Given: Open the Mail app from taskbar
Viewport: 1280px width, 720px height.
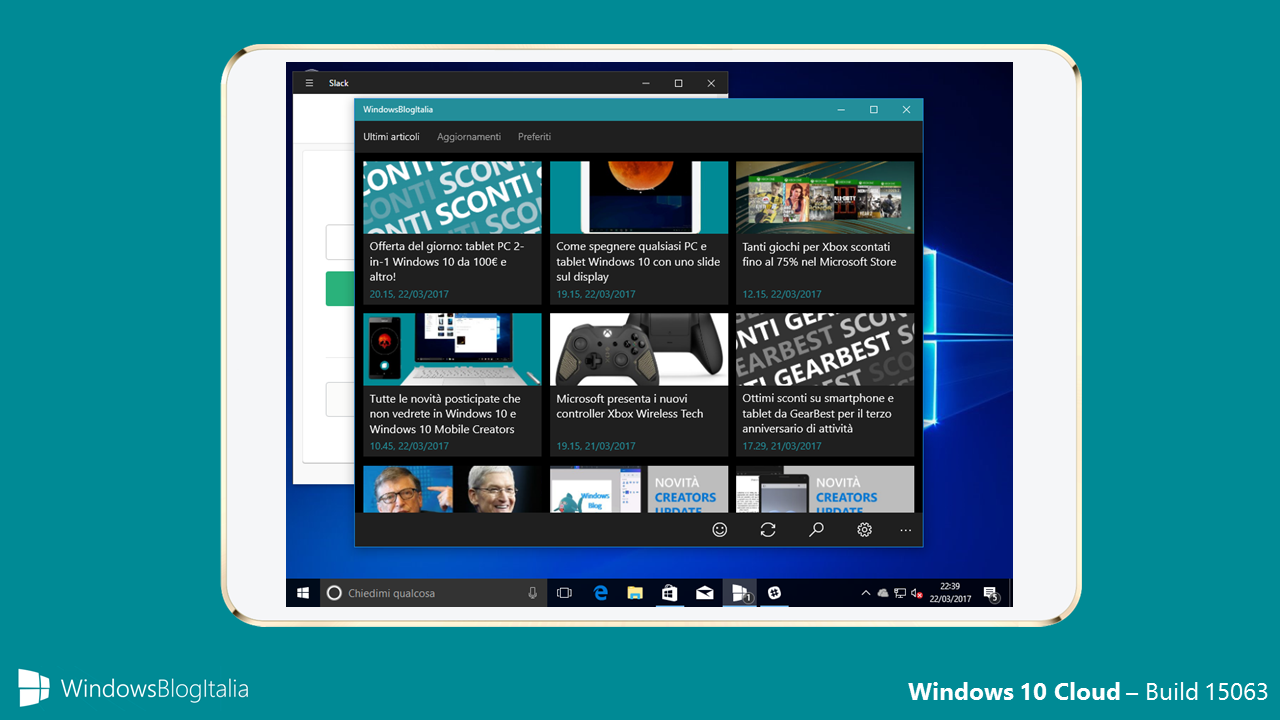Looking at the screenshot, I should [x=705, y=593].
